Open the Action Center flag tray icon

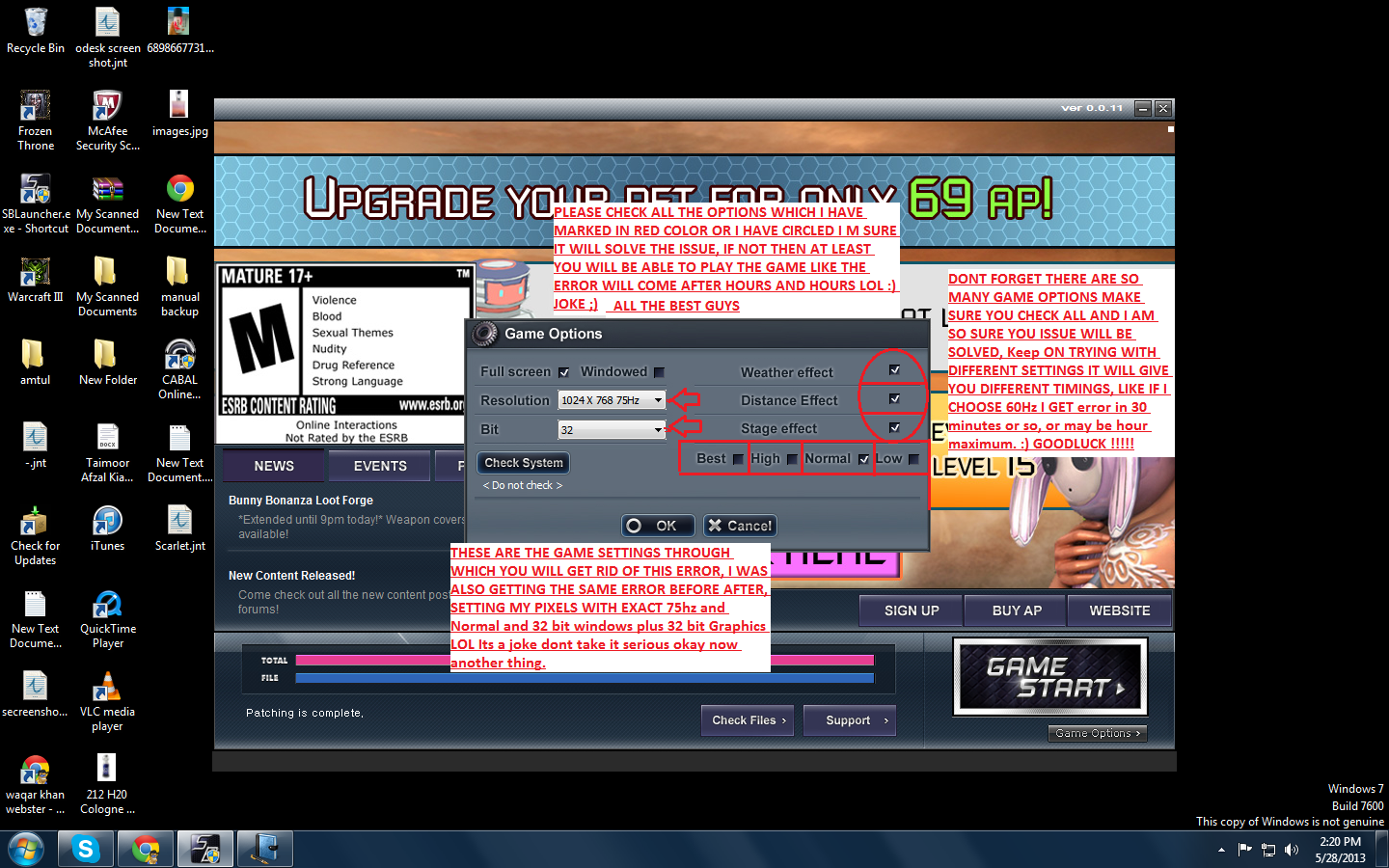coord(1244,850)
